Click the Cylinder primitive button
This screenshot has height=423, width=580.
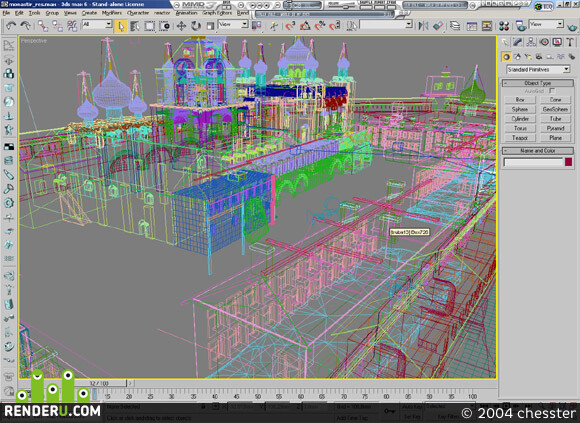[x=520, y=119]
